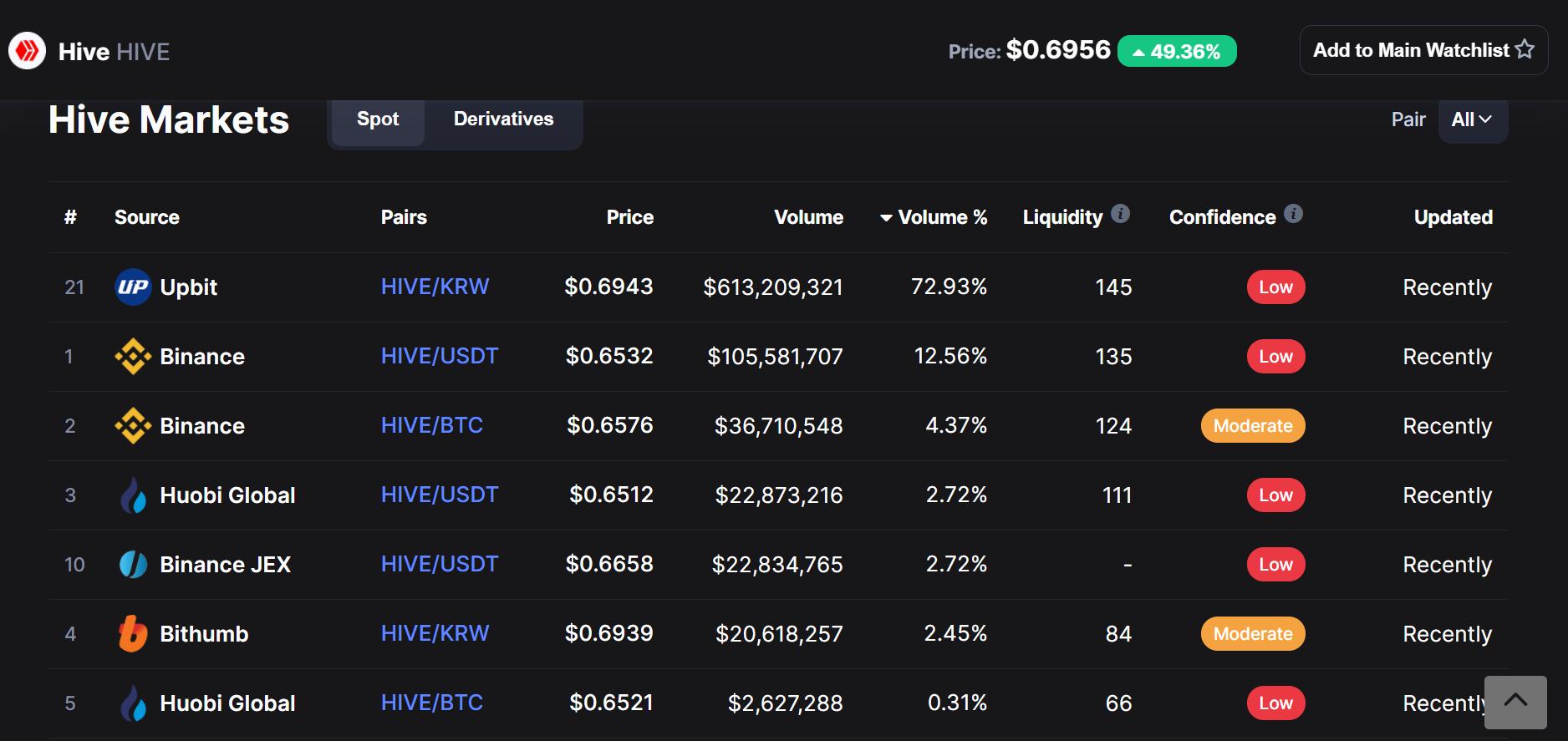The image size is (1568, 741).
Task: Click the Liquidity info icon
Action: [x=1121, y=214]
